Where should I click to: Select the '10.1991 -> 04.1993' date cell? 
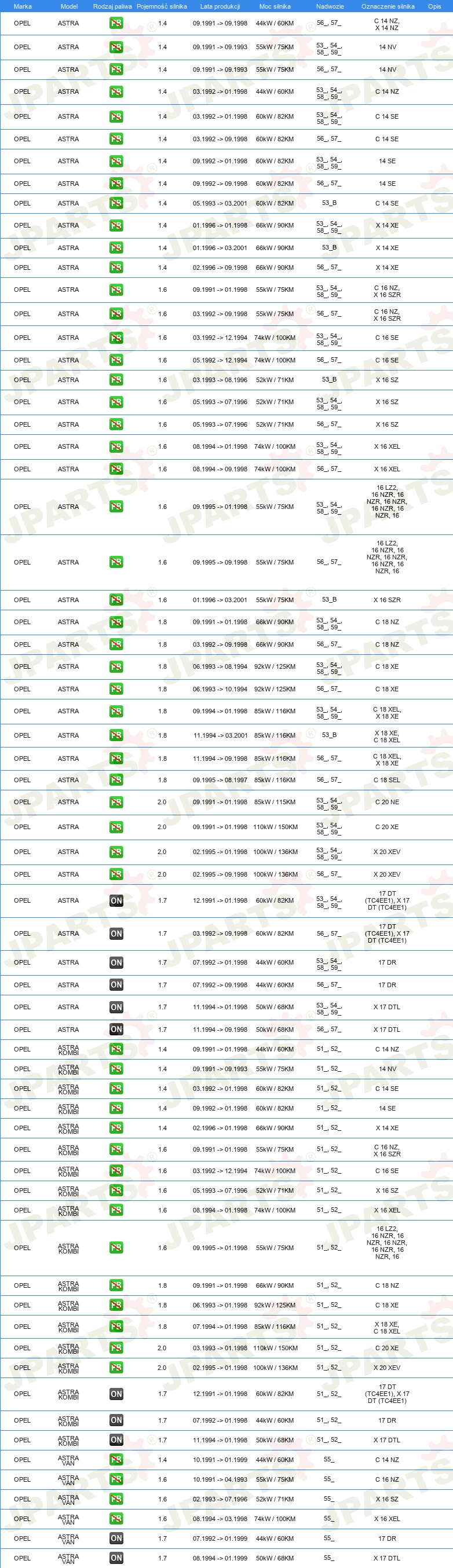click(x=220, y=1480)
